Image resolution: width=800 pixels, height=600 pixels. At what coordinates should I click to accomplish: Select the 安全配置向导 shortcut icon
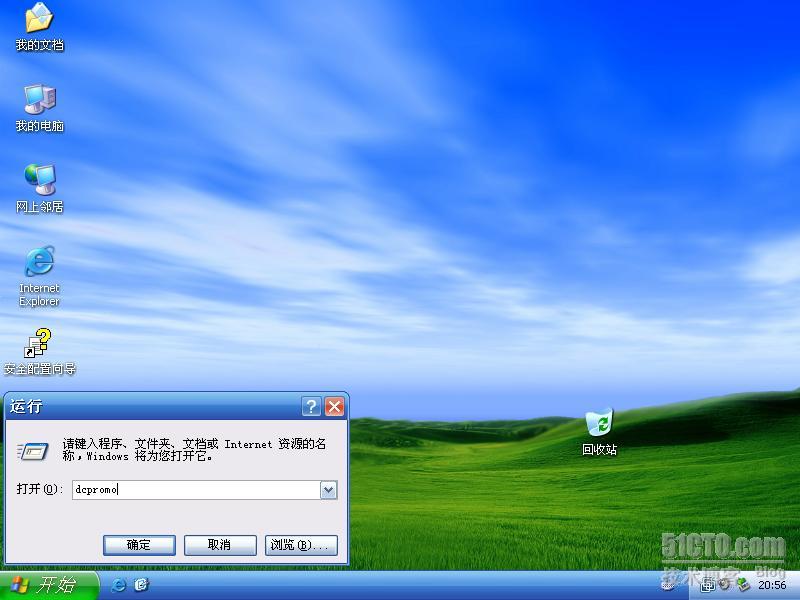[39, 352]
